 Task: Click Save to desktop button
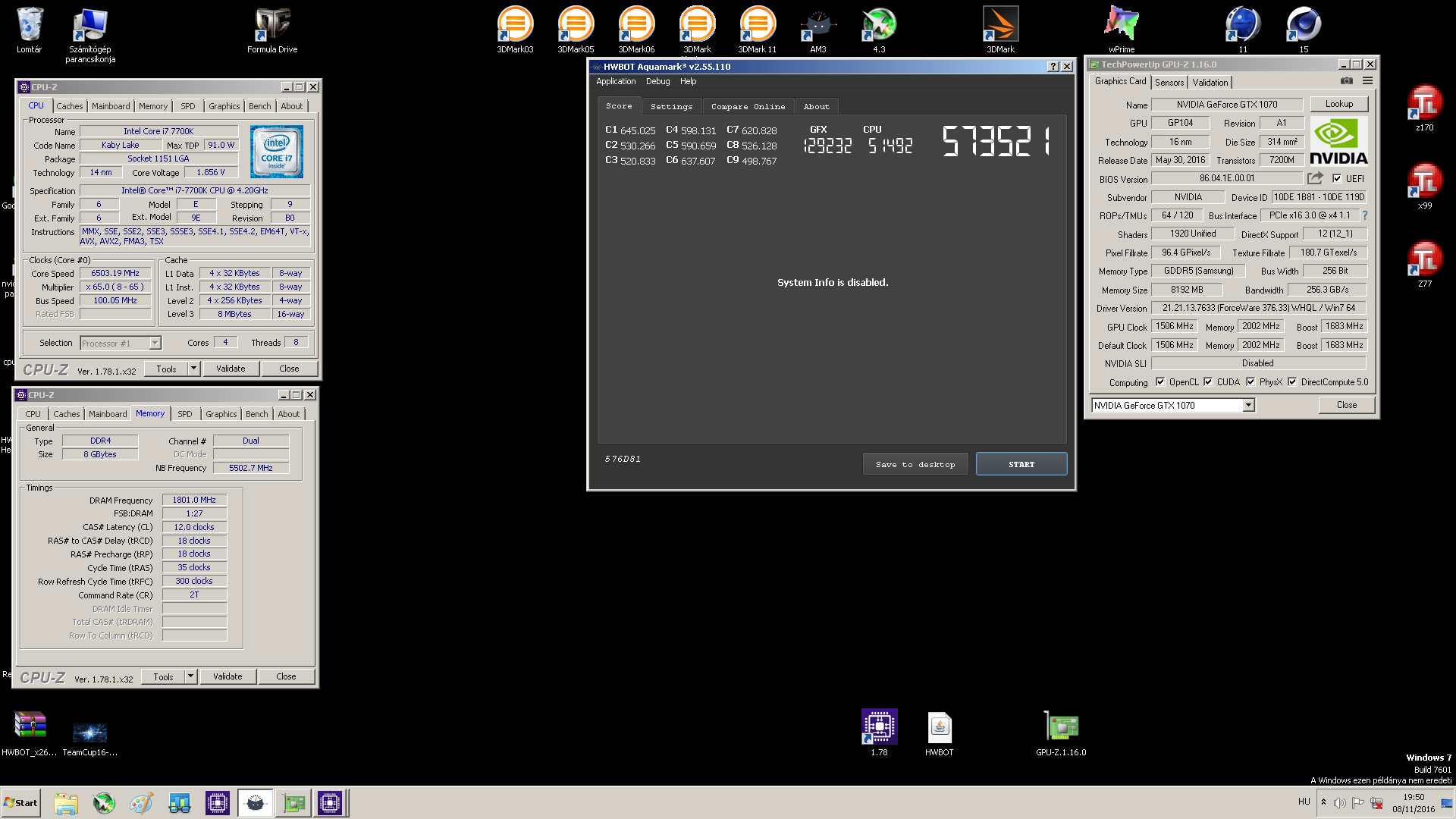pyautogui.click(x=915, y=464)
